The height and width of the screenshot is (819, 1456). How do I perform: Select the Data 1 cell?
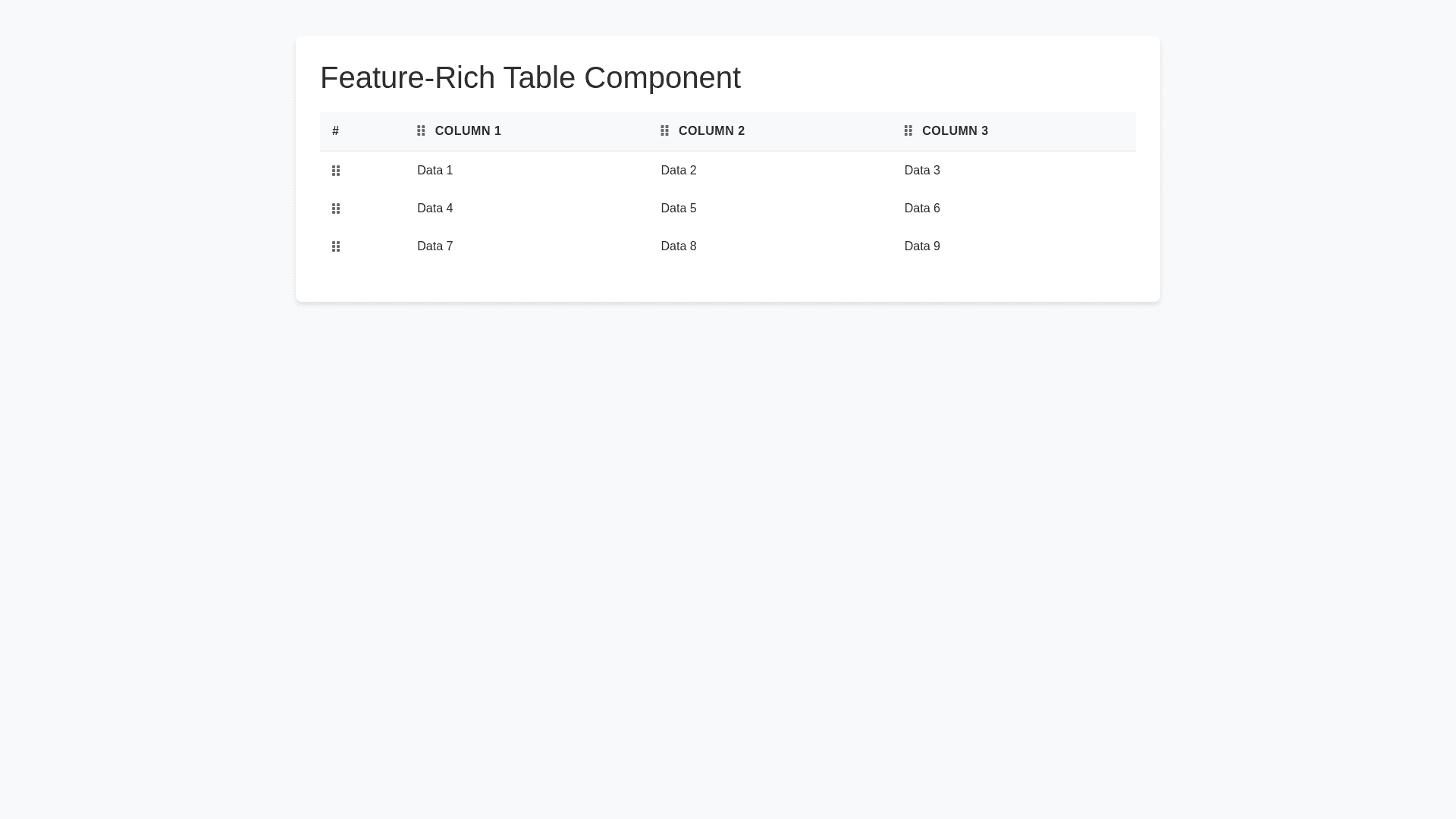click(435, 171)
